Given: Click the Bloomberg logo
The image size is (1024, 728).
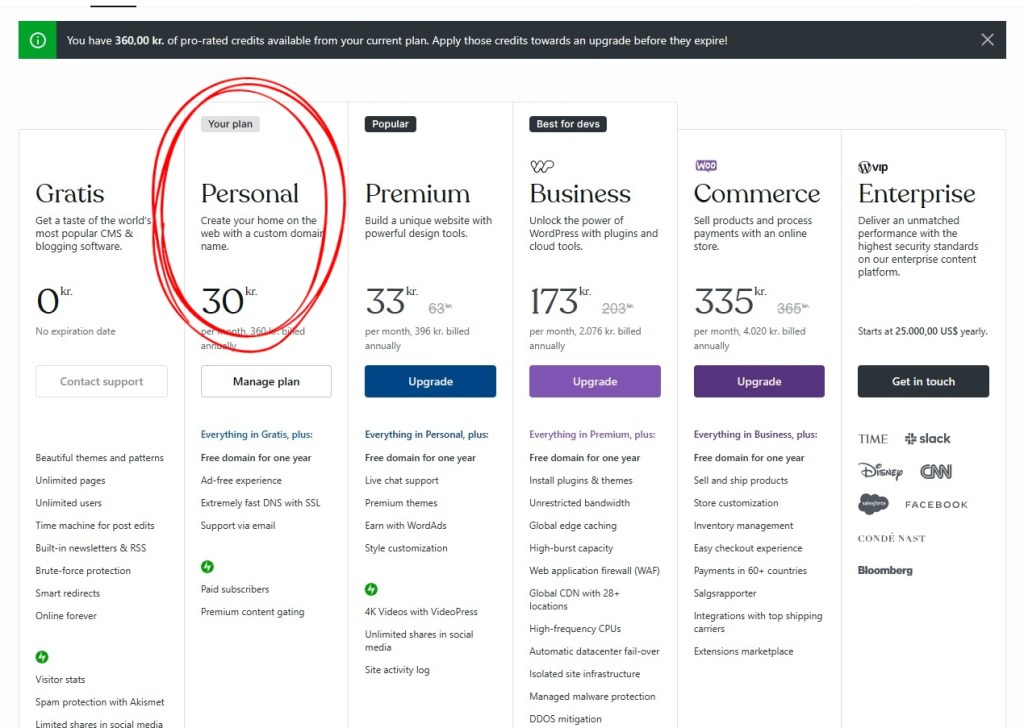Looking at the screenshot, I should (885, 570).
